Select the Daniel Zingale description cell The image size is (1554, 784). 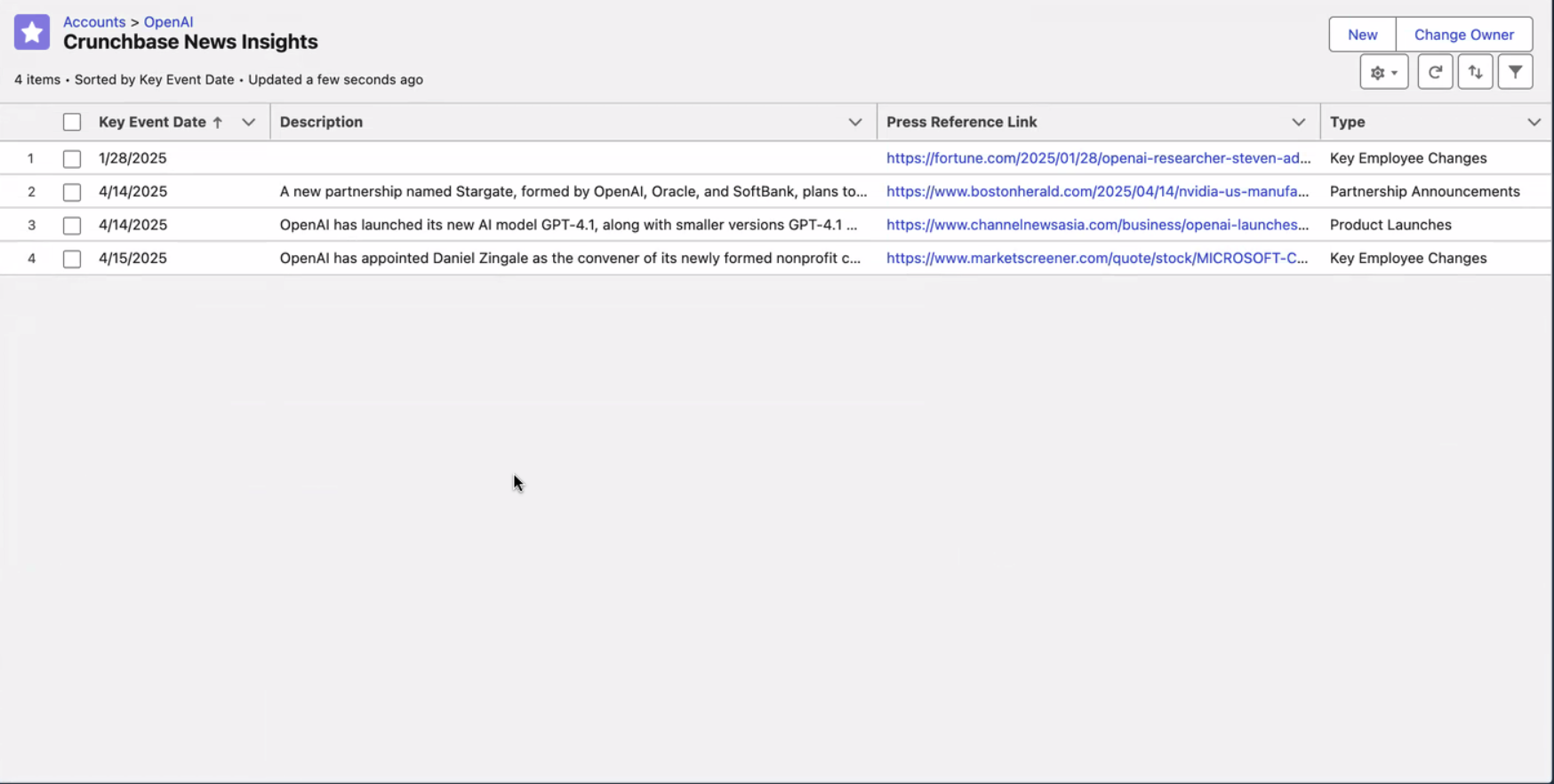(x=570, y=258)
